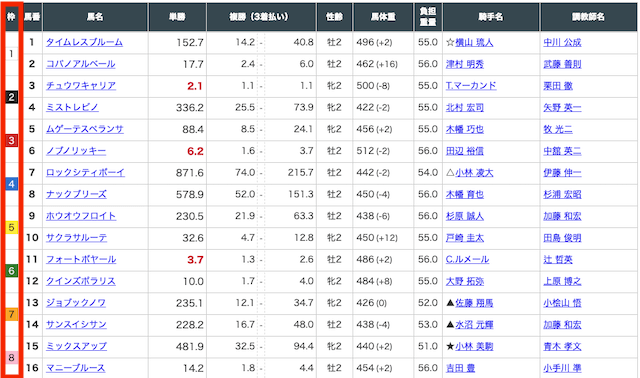Click jockey 水沼 元輝

(474, 325)
